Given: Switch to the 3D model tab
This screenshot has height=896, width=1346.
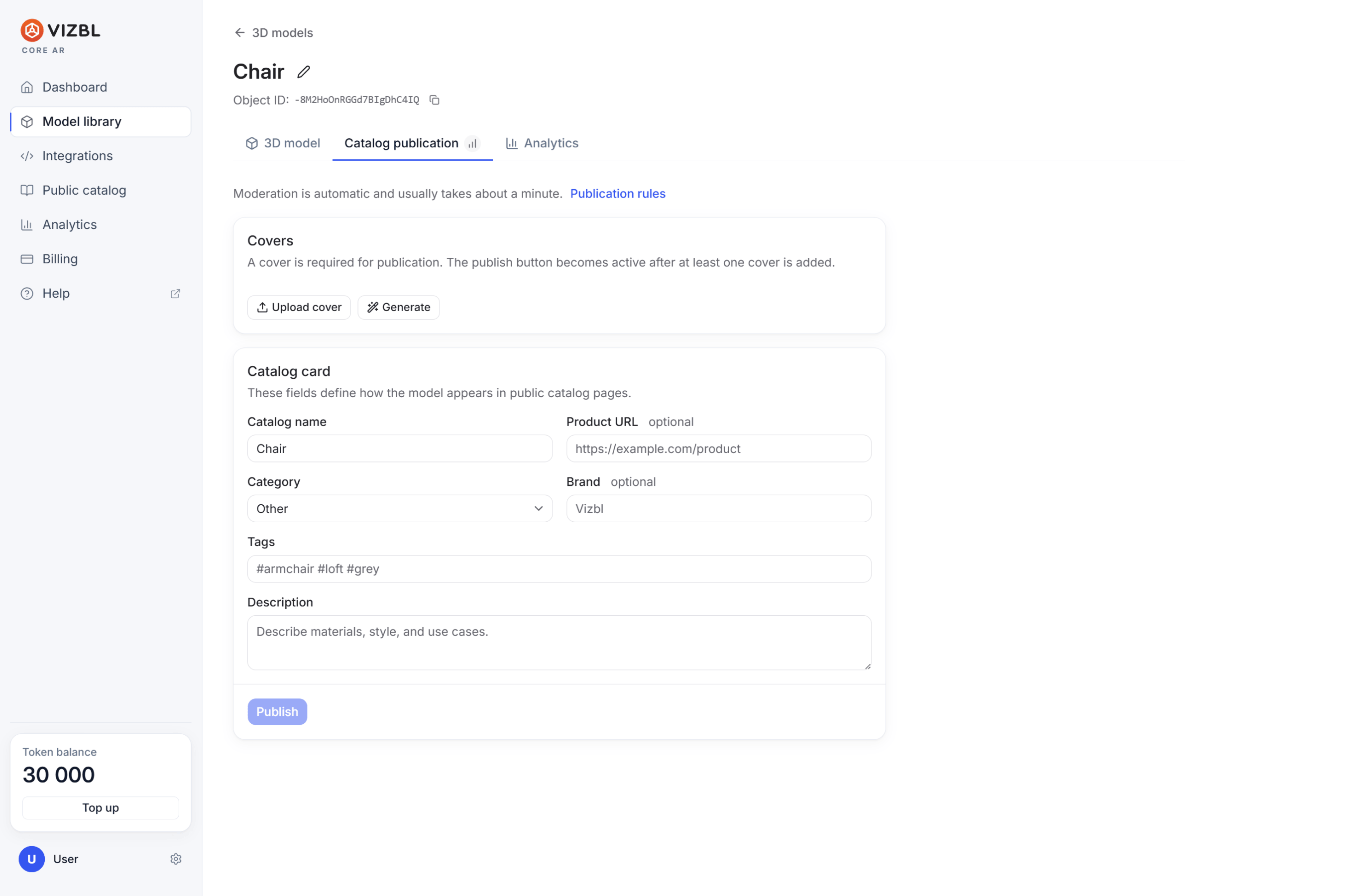Looking at the screenshot, I should (283, 143).
